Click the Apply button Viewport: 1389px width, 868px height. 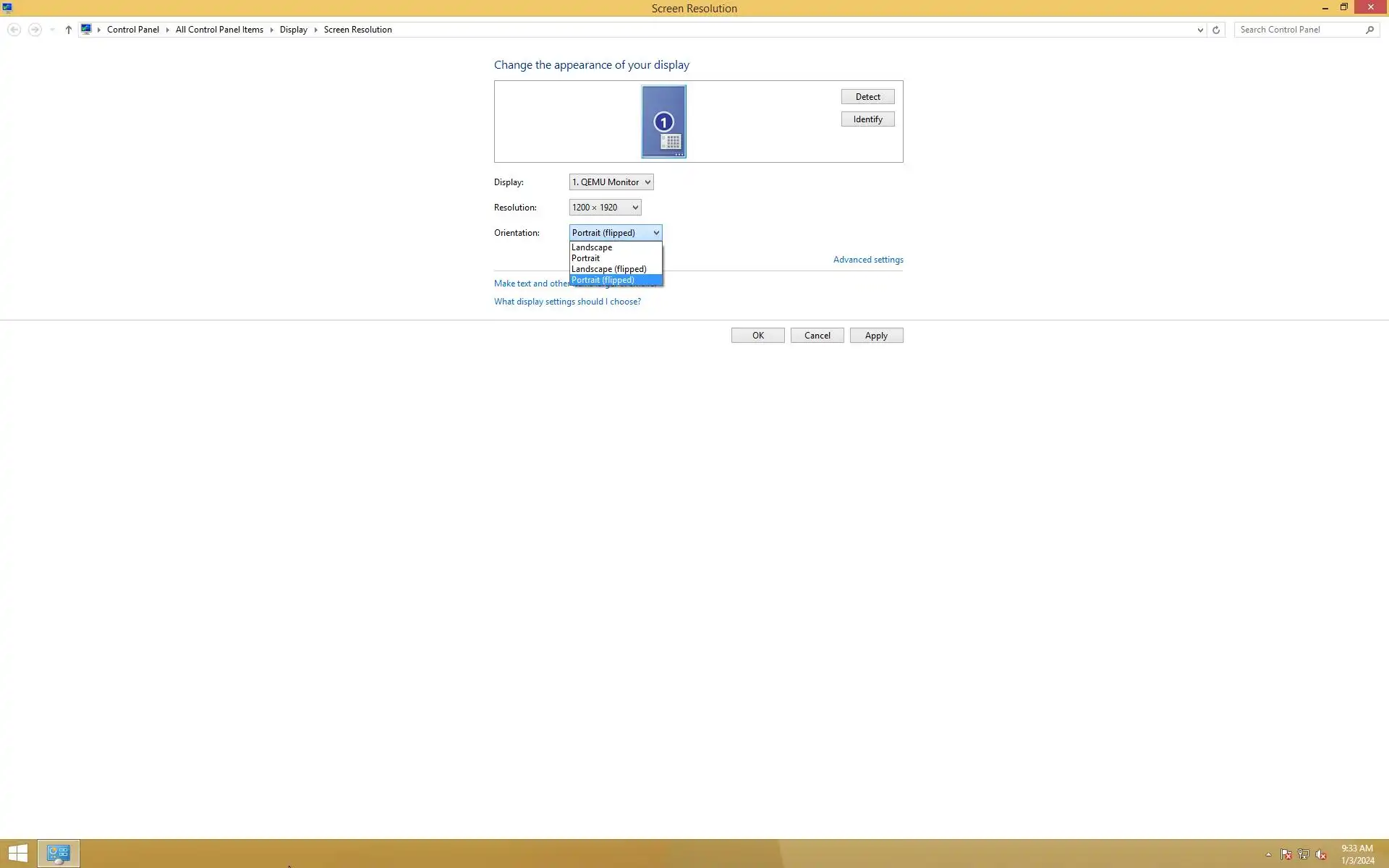pos(876,336)
